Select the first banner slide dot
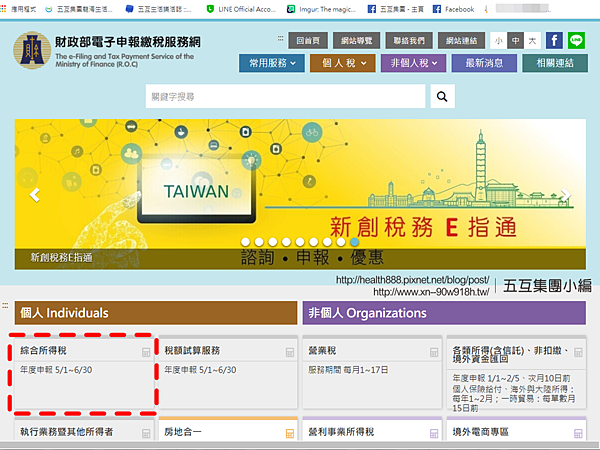This screenshot has width=600, height=450. [246, 242]
